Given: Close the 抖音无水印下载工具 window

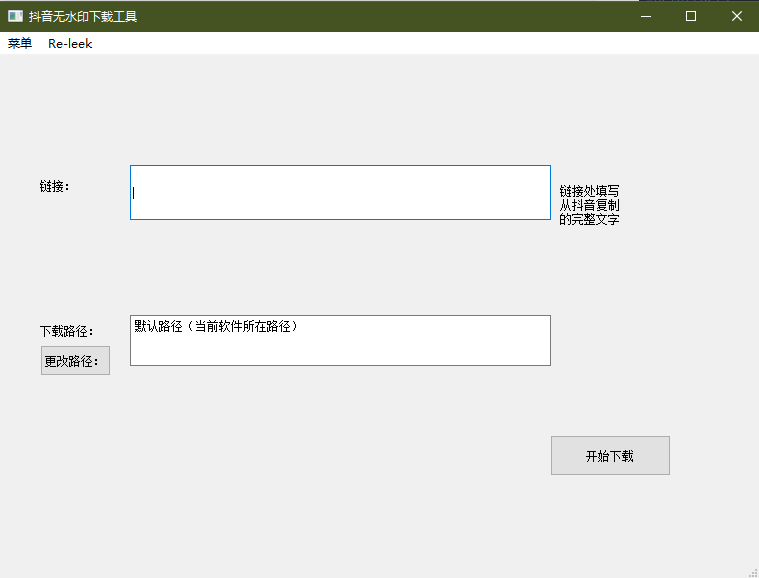Looking at the screenshot, I should coord(737,16).
